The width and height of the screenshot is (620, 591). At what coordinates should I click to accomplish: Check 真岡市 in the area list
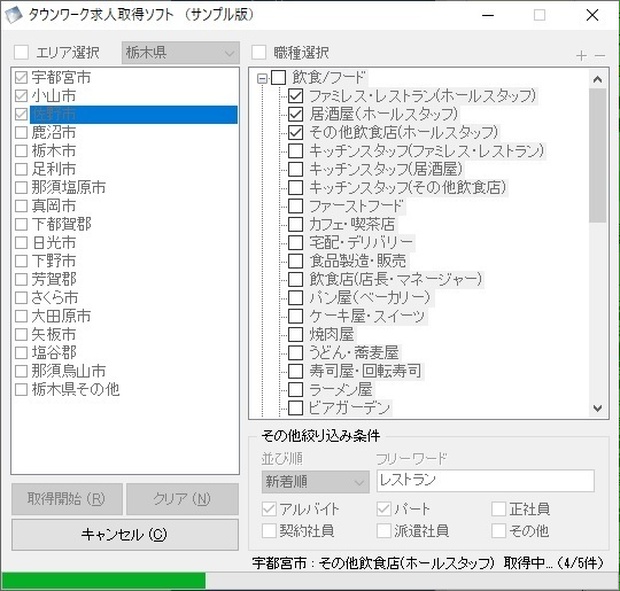(21, 206)
